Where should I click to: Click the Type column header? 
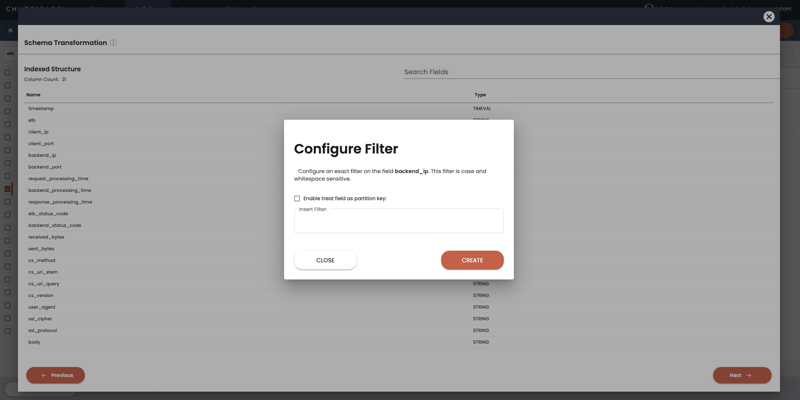480,95
